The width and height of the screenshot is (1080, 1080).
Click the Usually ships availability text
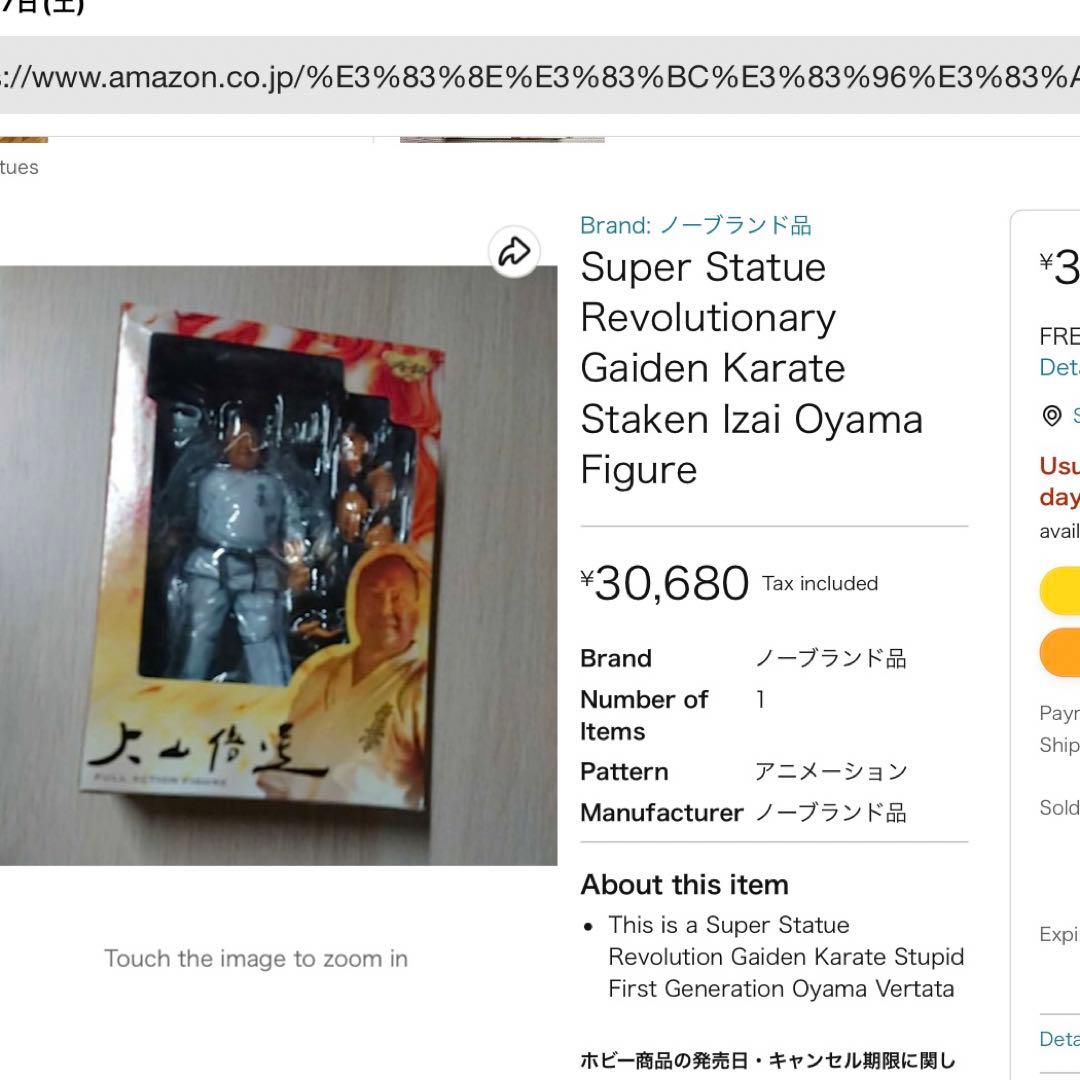click(1059, 481)
